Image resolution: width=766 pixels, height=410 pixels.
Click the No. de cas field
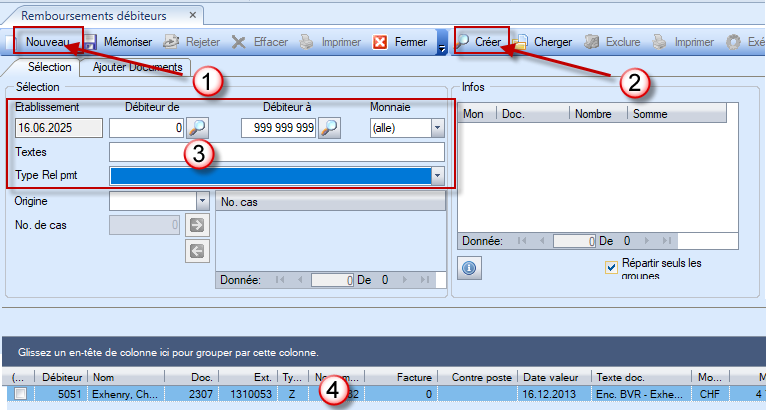click(144, 225)
